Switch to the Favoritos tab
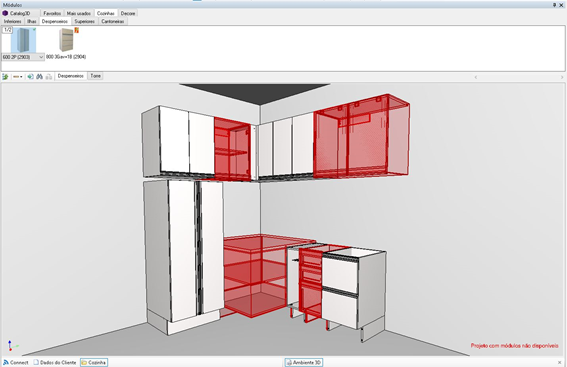The height and width of the screenshot is (367, 567). tap(52, 13)
